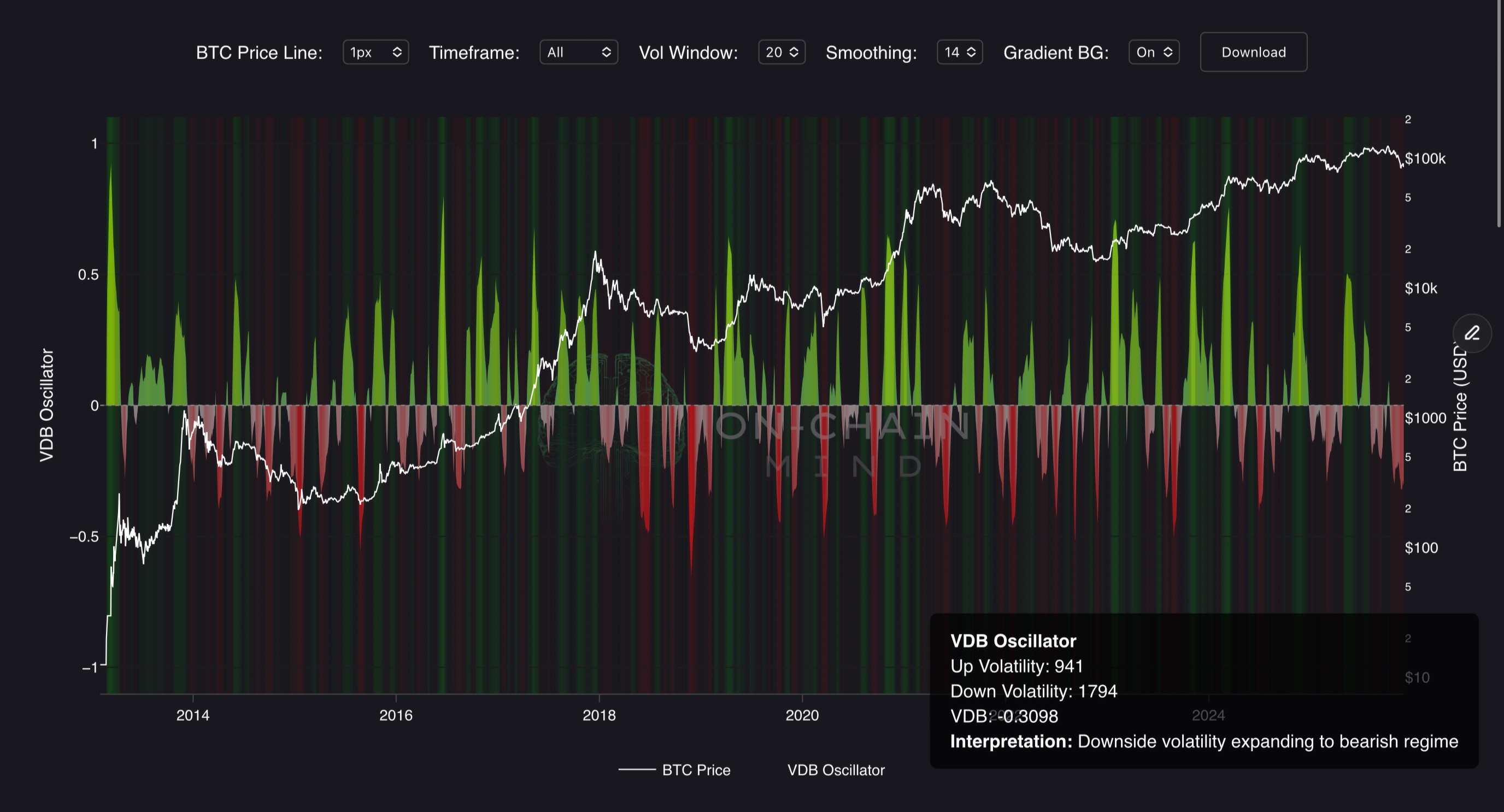Image resolution: width=1504 pixels, height=812 pixels.
Task: Click the VDB Oscillator axis title
Action: [46, 405]
